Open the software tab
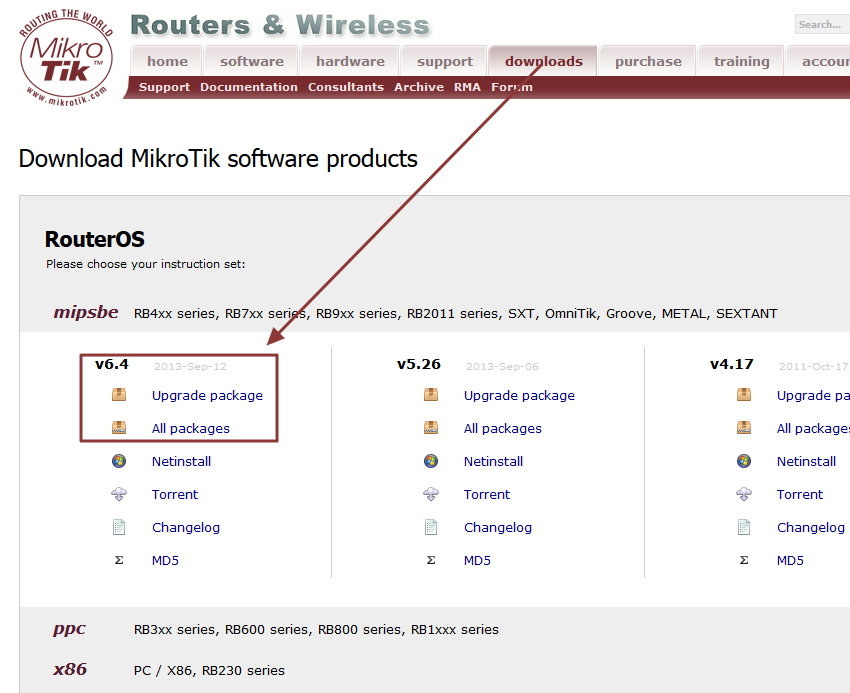Image resolution: width=850 pixels, height=693 pixels. point(252,61)
